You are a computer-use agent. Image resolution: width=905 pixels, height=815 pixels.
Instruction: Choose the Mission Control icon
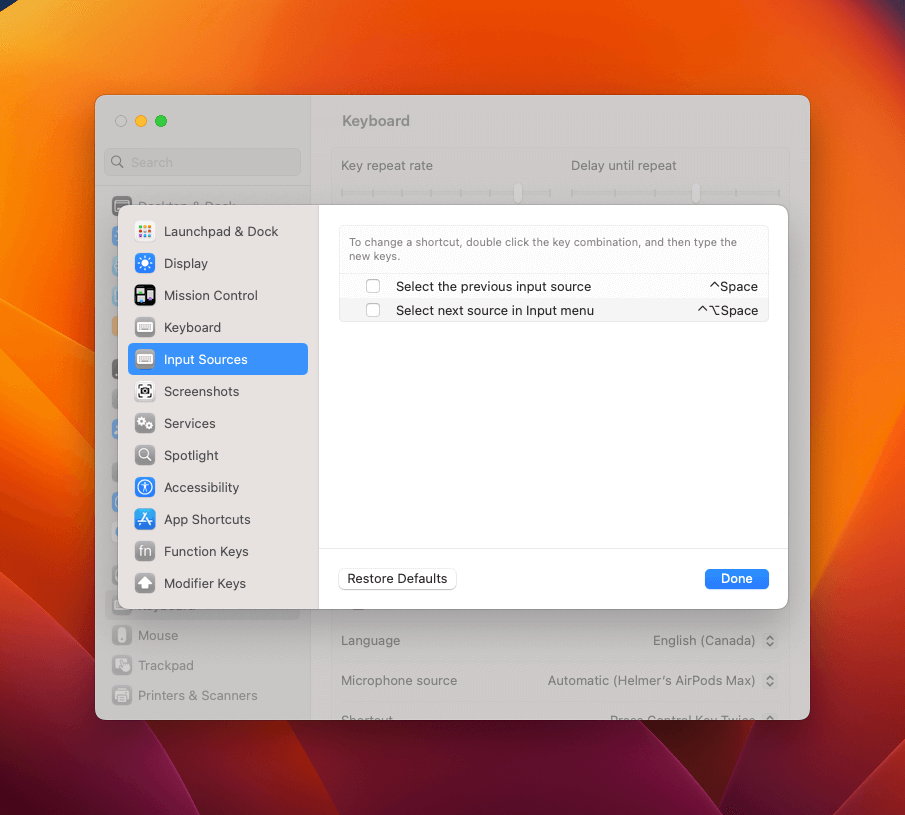point(145,296)
